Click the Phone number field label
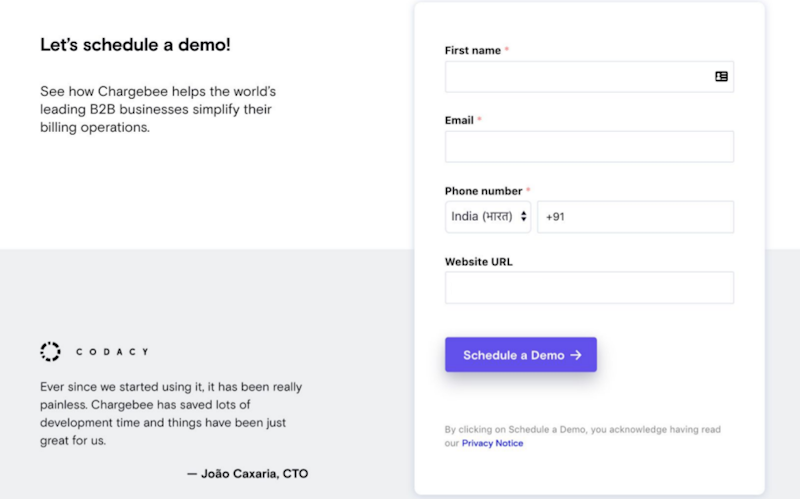The height and width of the screenshot is (499, 800). pos(483,191)
